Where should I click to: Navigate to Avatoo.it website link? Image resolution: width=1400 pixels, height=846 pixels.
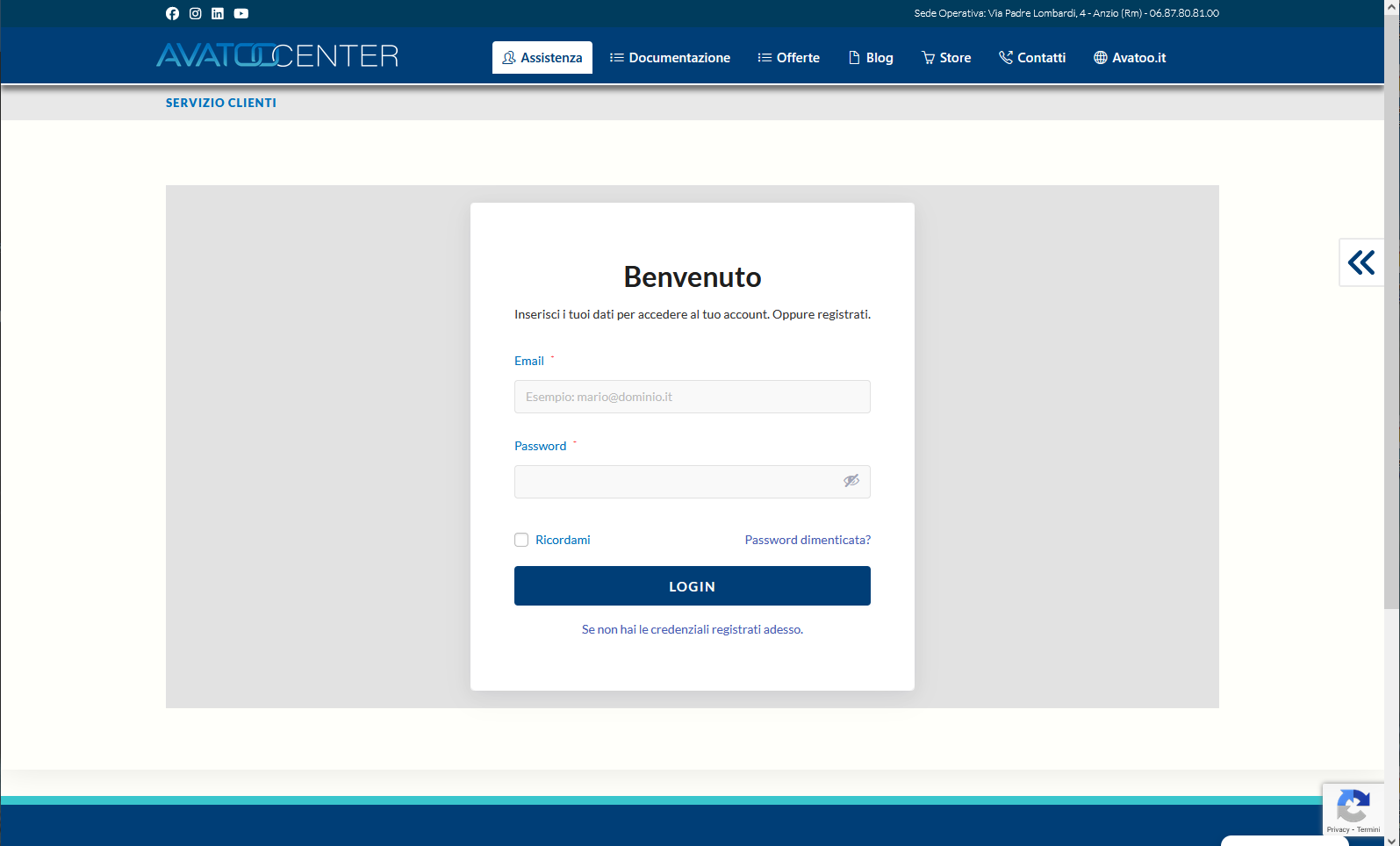coord(1130,58)
